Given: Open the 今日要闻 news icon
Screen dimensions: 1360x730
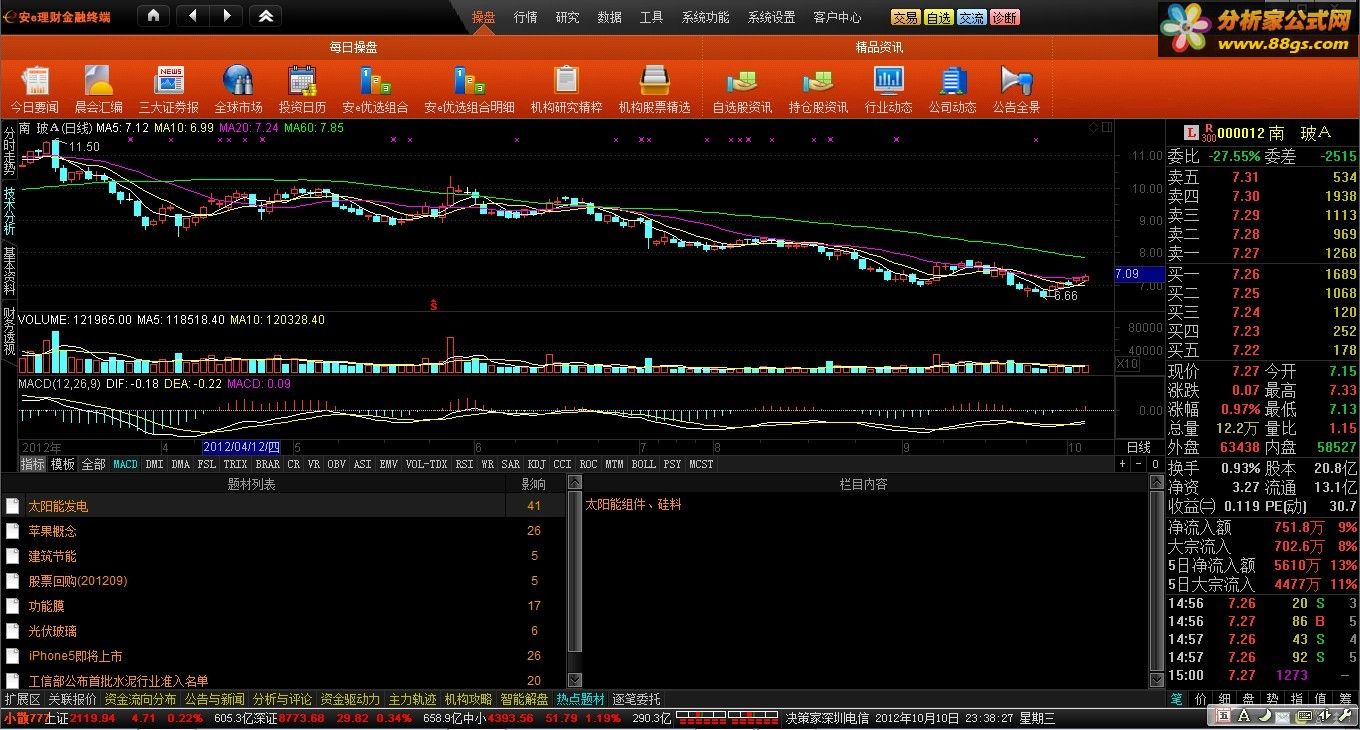Looking at the screenshot, I should coord(35,82).
